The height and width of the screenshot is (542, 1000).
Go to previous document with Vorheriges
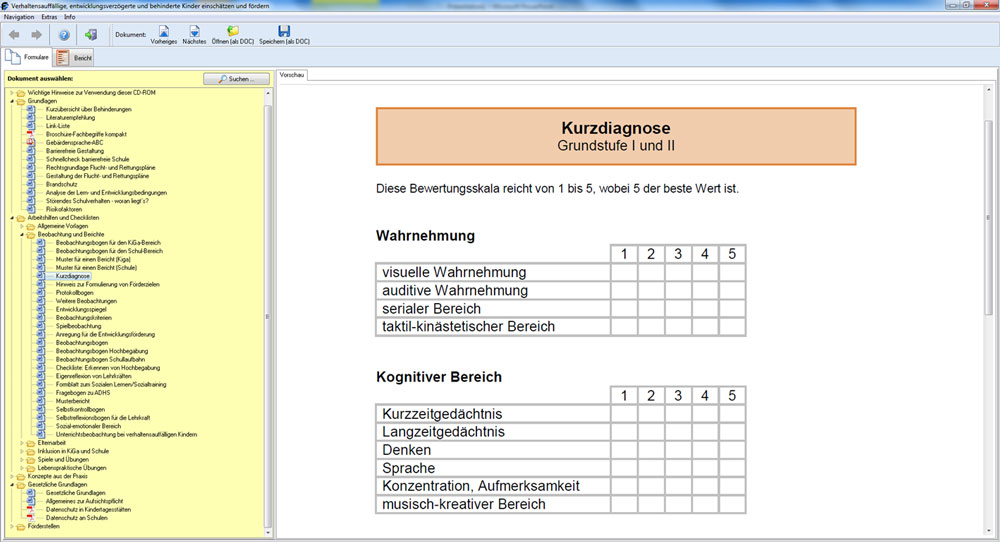click(164, 35)
